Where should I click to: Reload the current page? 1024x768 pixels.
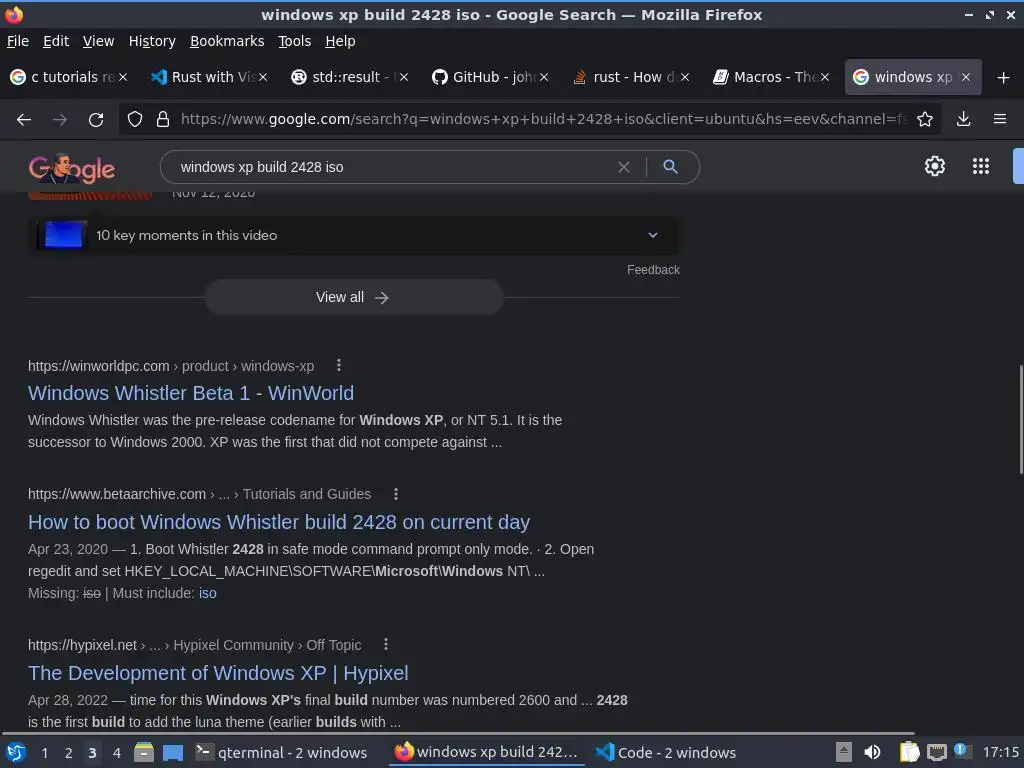pyautogui.click(x=96, y=120)
